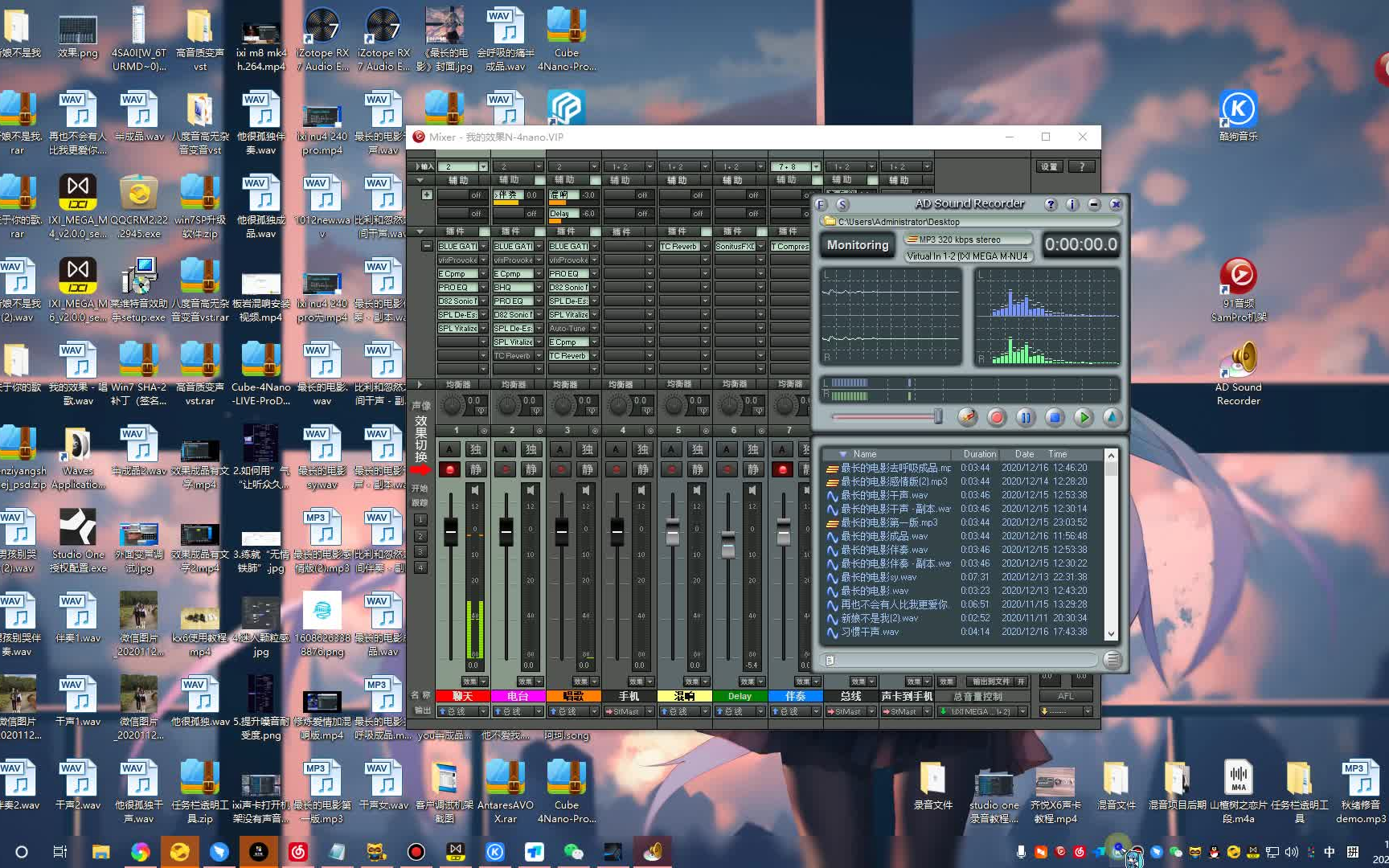Click the recorder output folder path field
The width and height of the screenshot is (1389, 868).
click(969, 222)
